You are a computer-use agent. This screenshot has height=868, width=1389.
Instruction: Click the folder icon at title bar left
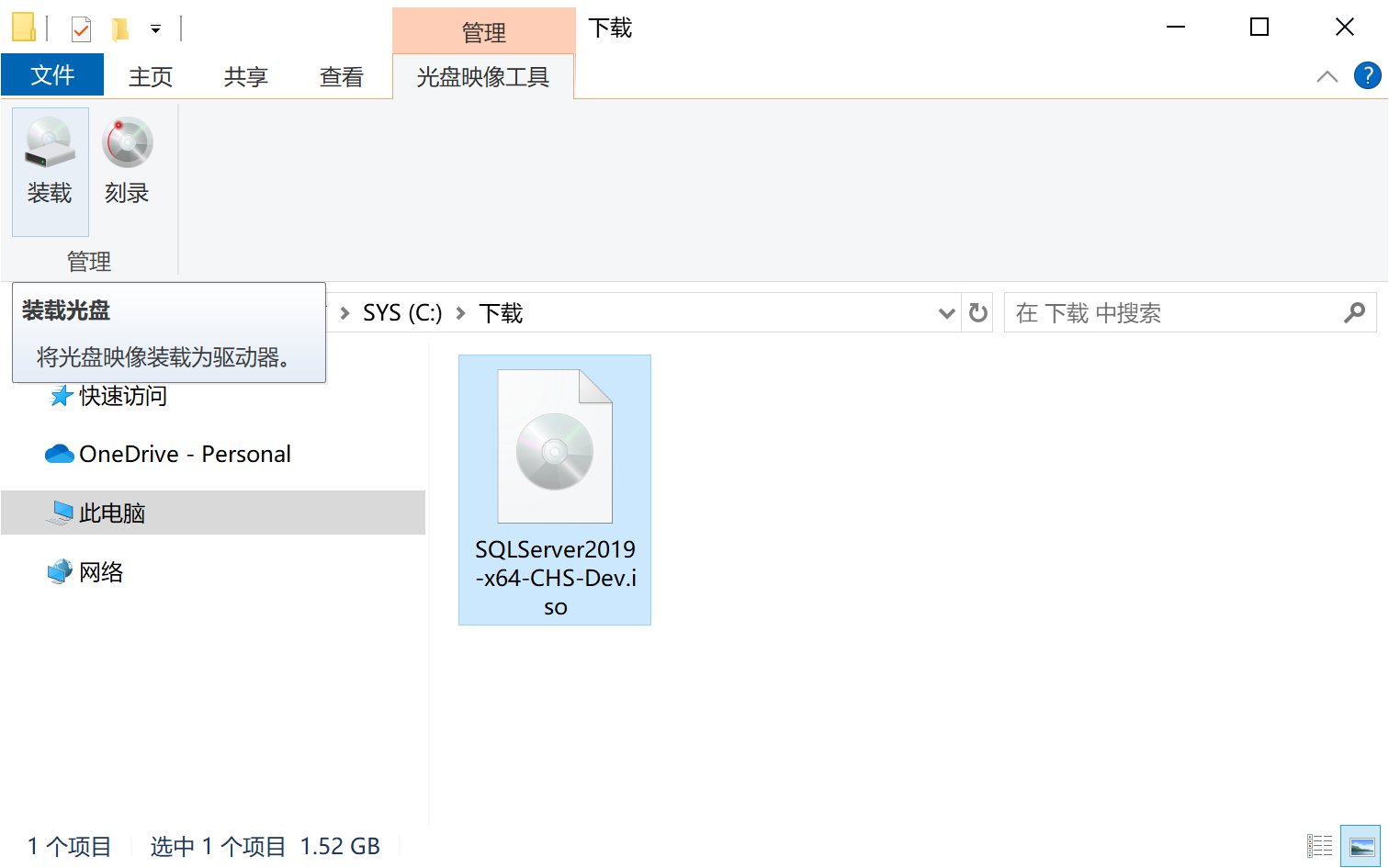point(24,28)
